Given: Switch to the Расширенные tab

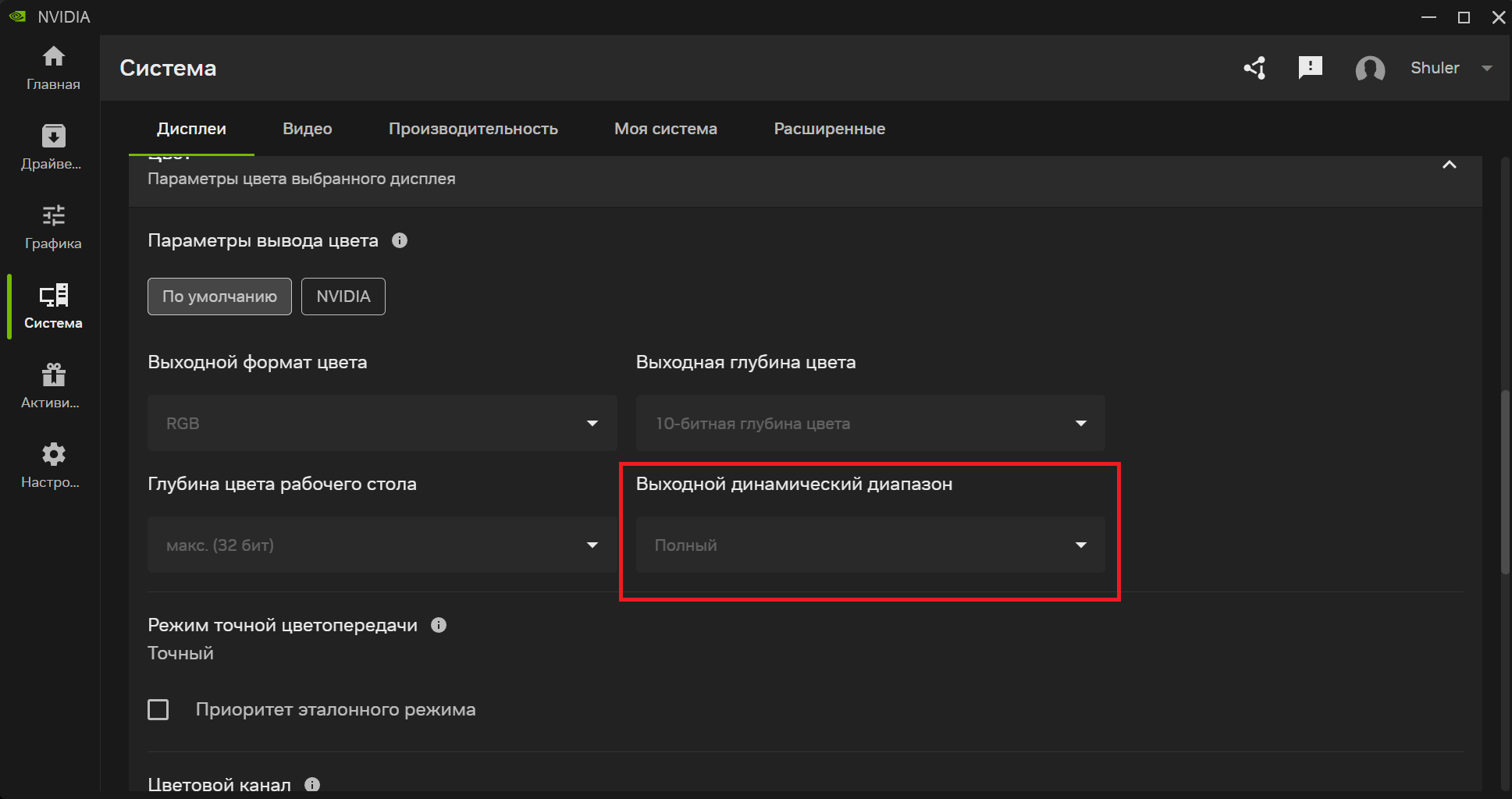Looking at the screenshot, I should pyautogui.click(x=830, y=129).
